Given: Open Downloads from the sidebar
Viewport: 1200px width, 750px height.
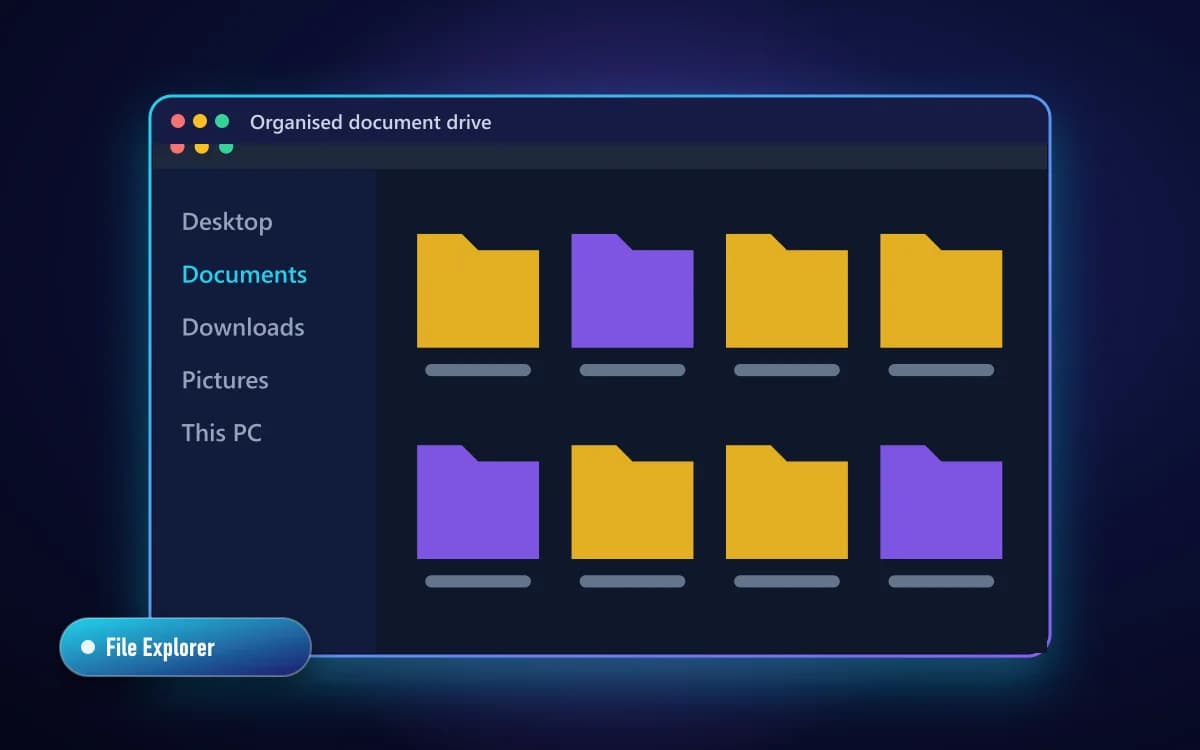Looking at the screenshot, I should coord(243,327).
